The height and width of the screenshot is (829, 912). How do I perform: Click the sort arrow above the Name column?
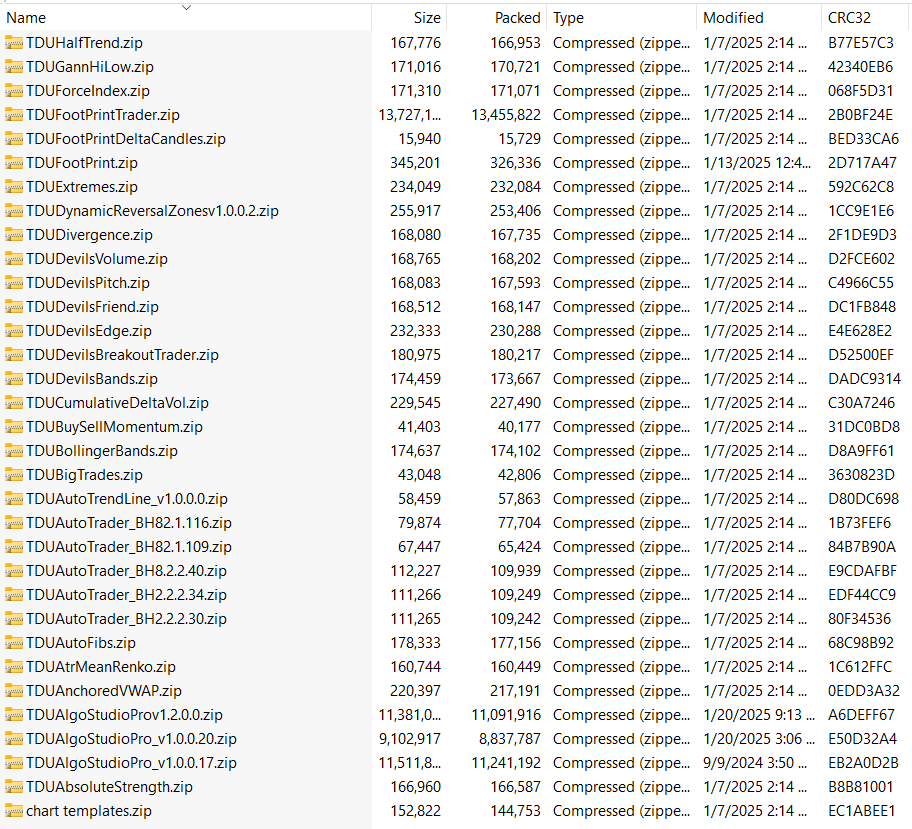[x=186, y=7]
